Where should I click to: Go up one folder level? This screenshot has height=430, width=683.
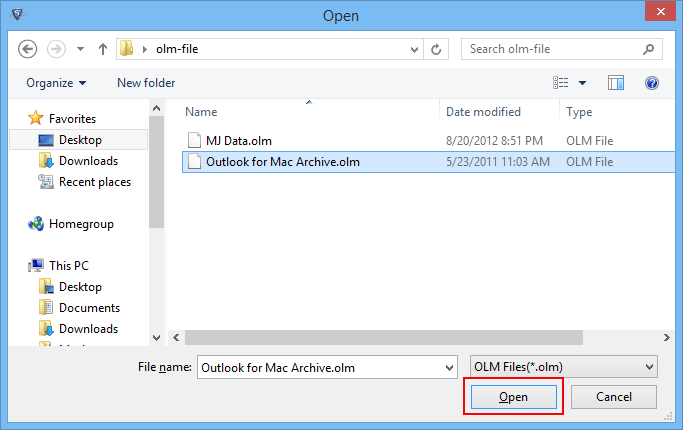coord(103,49)
